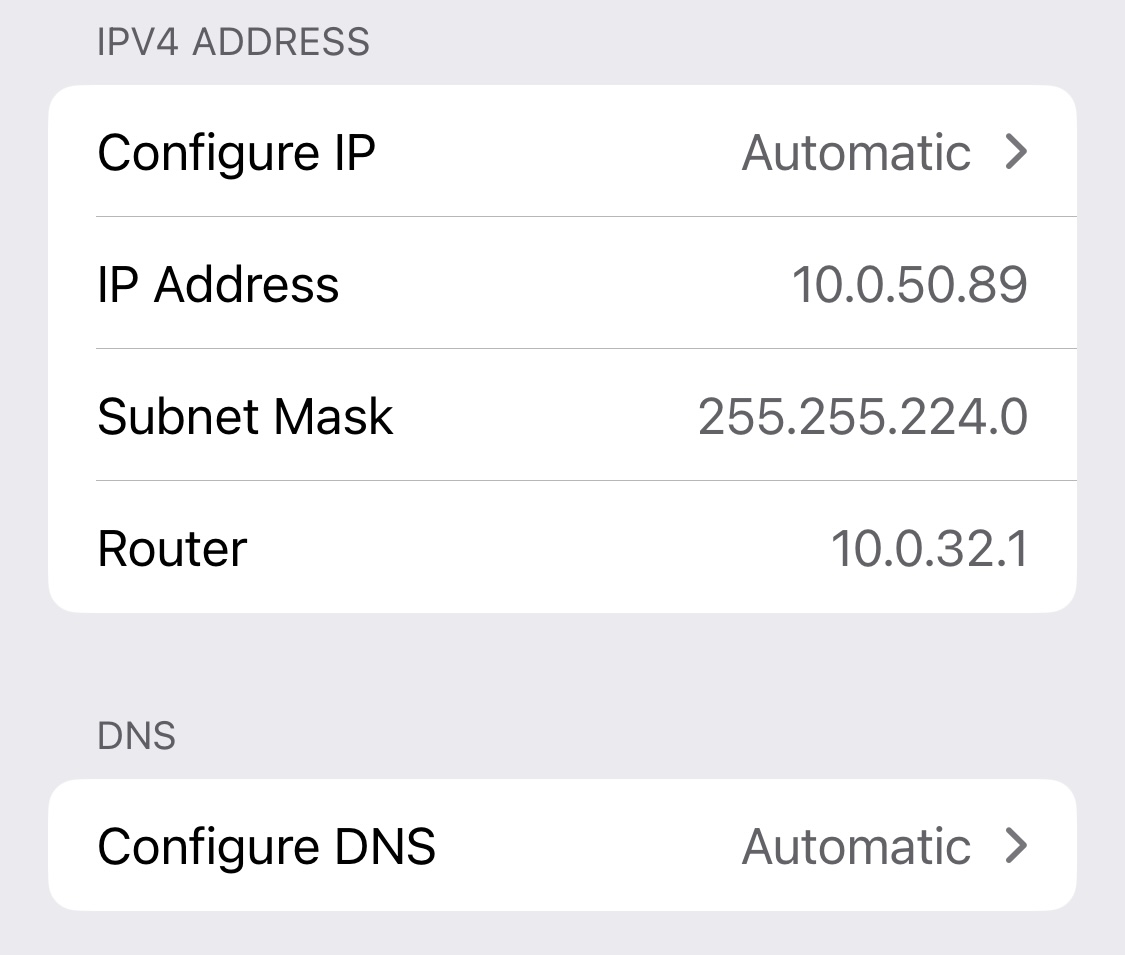Tap the IP Address label

point(218,284)
